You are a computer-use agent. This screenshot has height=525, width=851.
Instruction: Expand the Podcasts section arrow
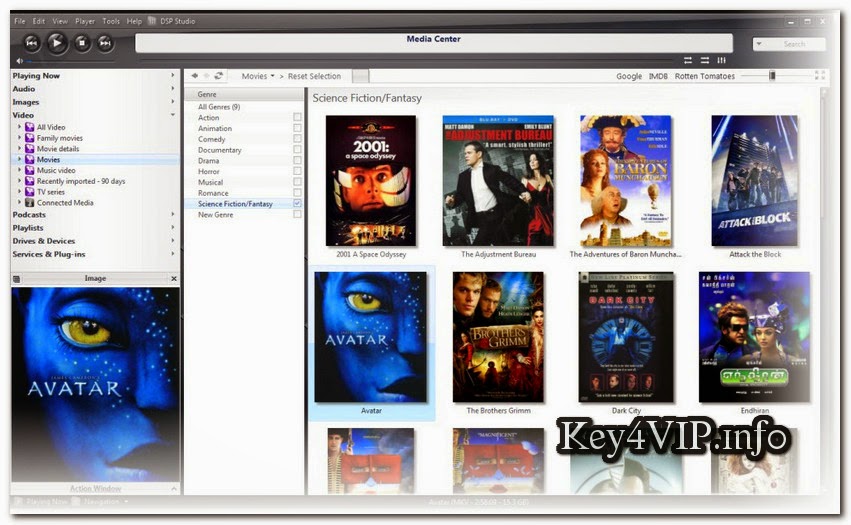click(173, 214)
